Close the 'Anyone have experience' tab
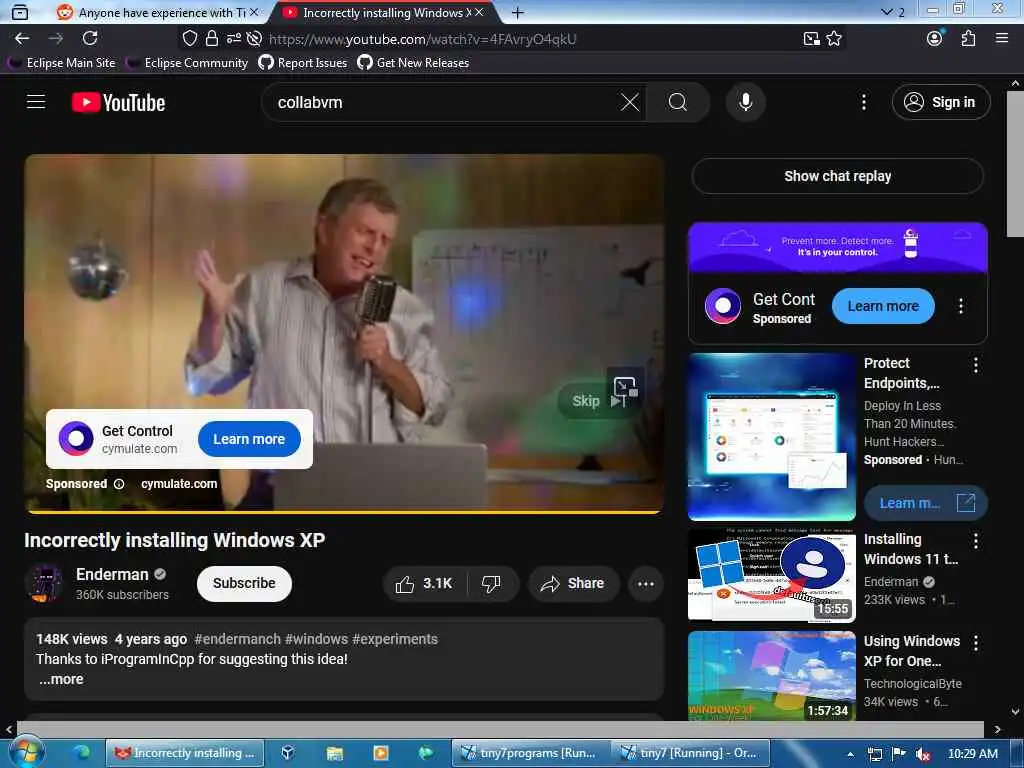Image resolution: width=1024 pixels, height=768 pixels. 254,12
